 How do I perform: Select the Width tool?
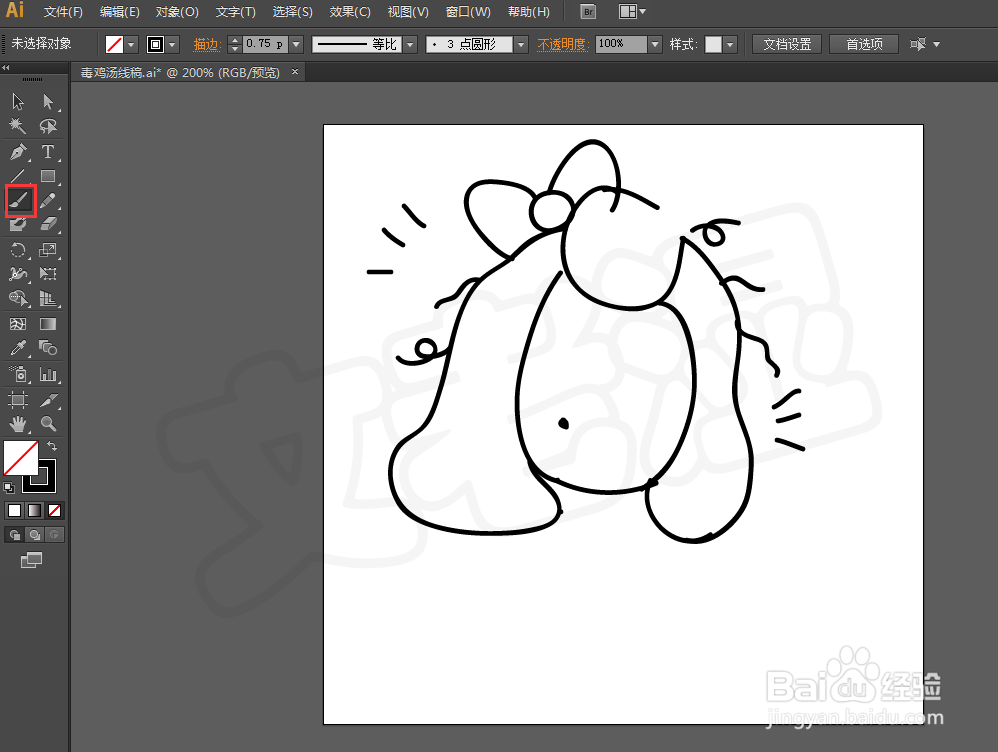coord(18,274)
